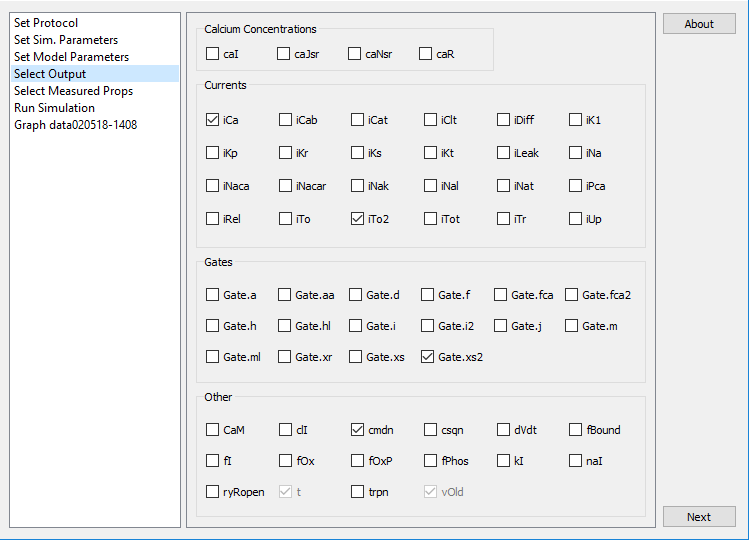Tick the Gate.ml checkbox
Screen dimensions: 749x540
[212, 356]
